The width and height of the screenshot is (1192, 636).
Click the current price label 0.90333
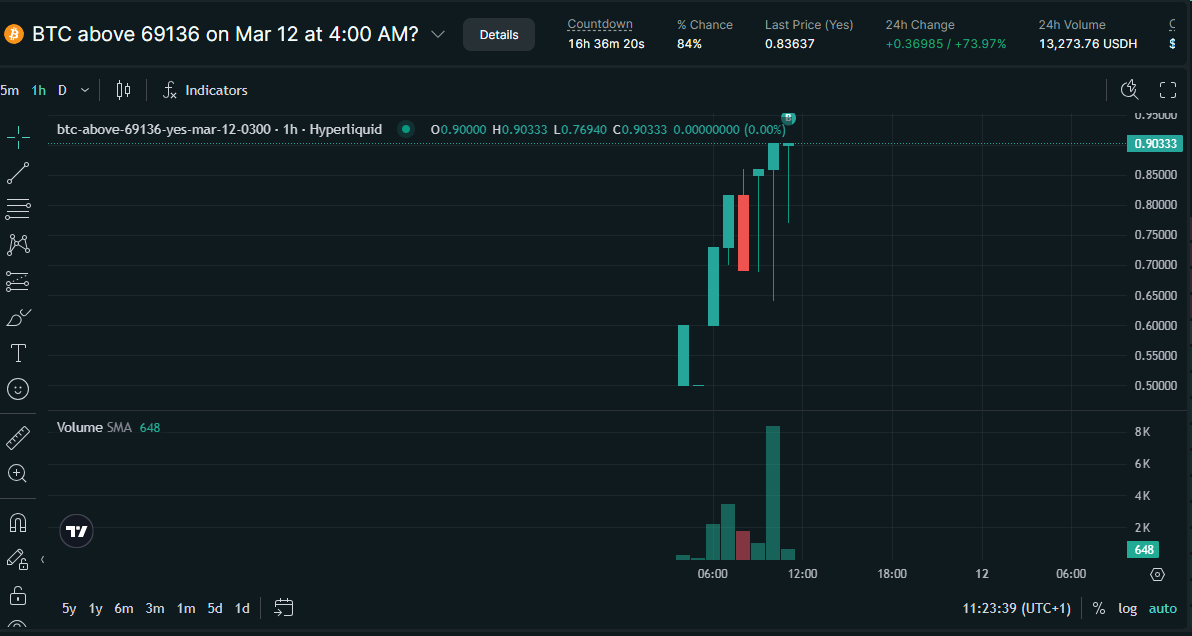(x=1156, y=144)
